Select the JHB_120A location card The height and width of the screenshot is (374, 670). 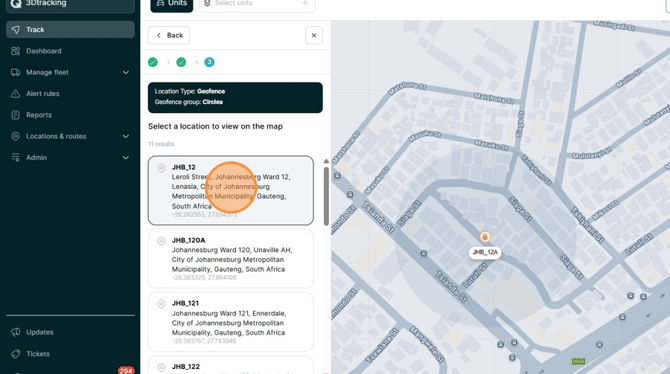pyautogui.click(x=231, y=259)
